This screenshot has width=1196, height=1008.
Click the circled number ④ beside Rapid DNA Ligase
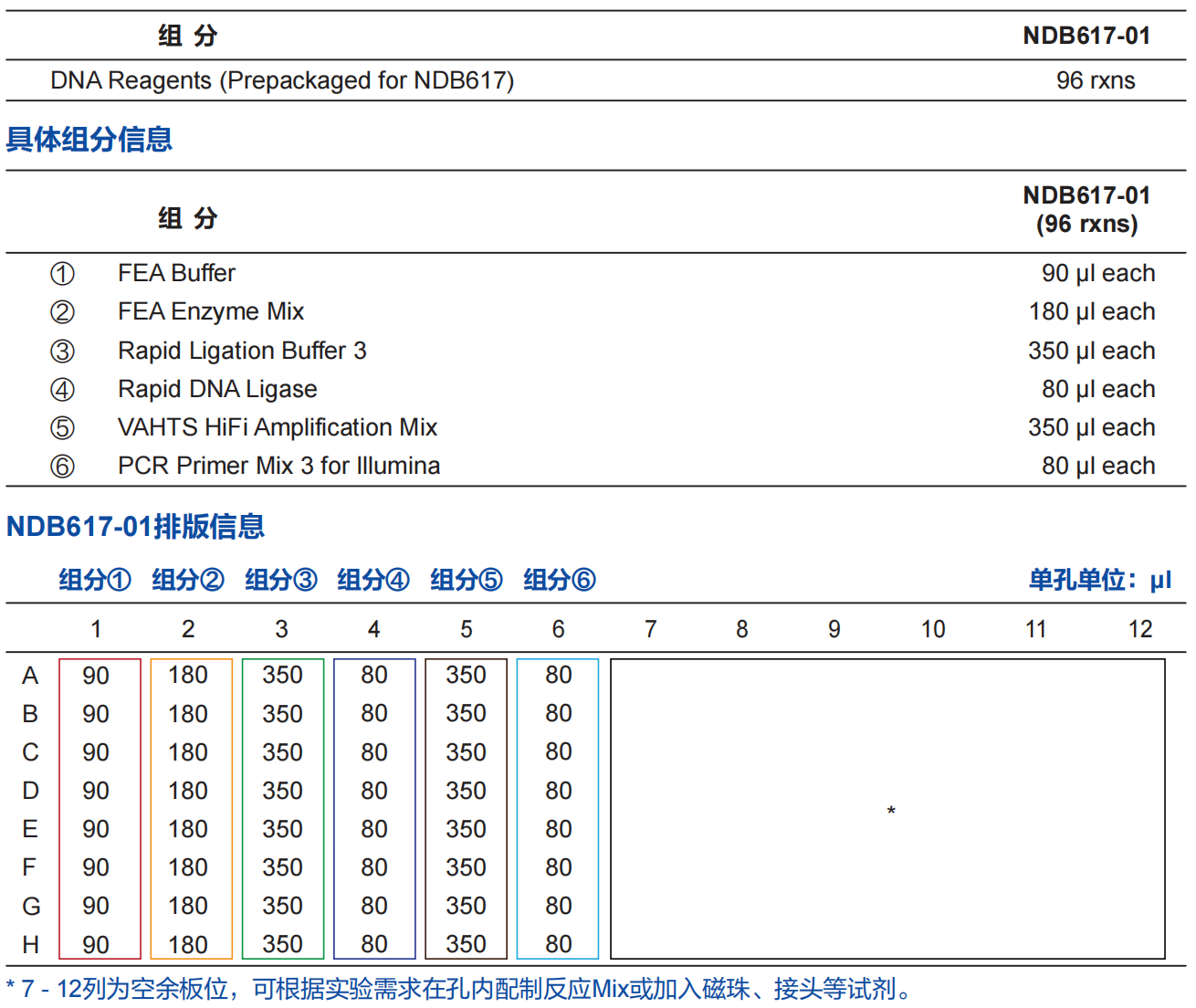click(x=60, y=389)
